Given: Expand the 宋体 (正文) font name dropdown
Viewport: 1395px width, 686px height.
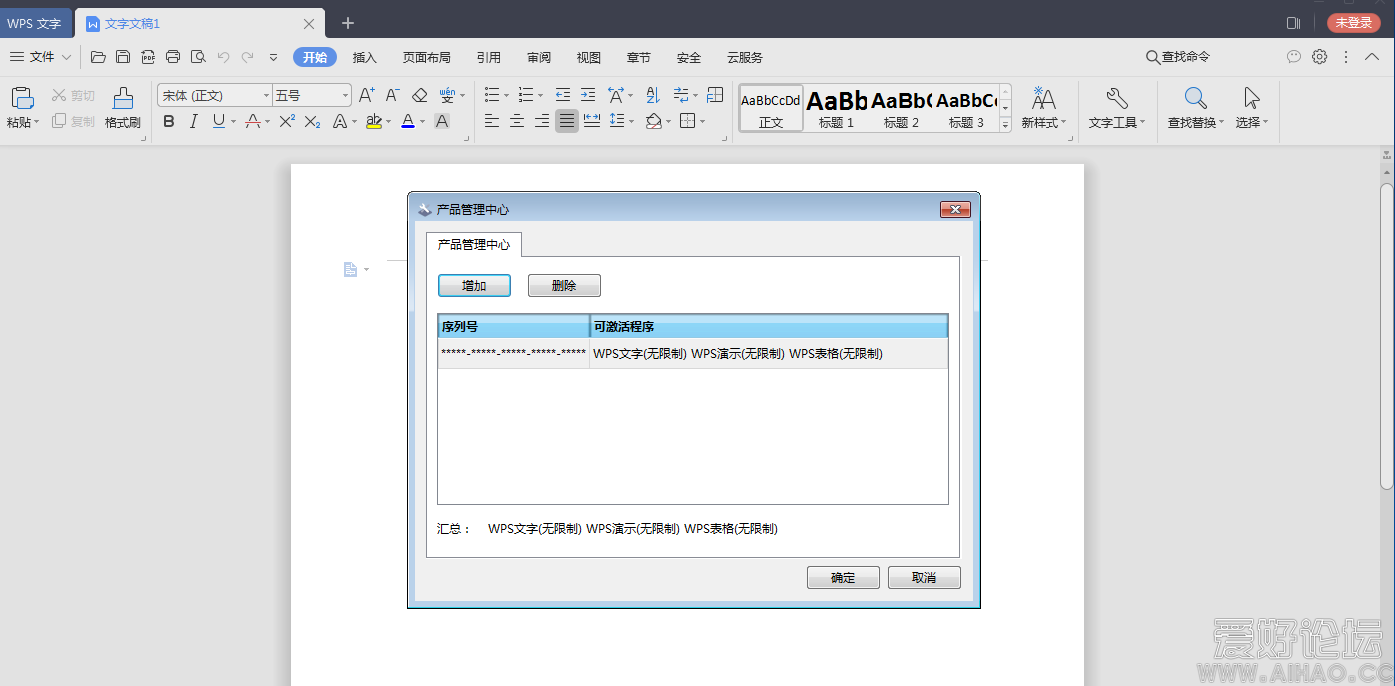Looking at the screenshot, I should (266, 96).
